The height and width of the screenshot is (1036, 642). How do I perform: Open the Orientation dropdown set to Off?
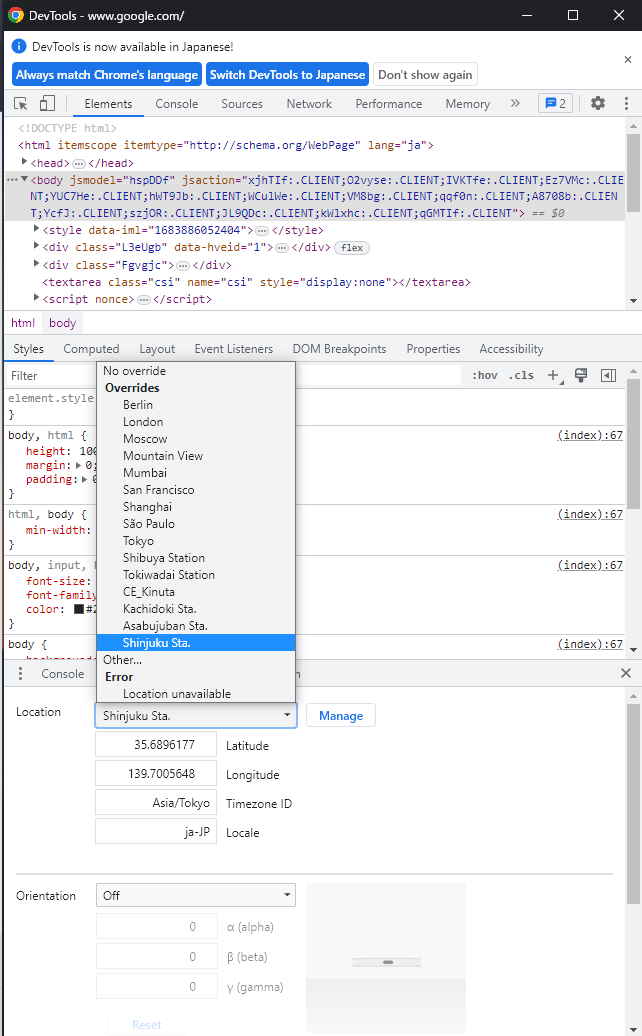point(196,895)
